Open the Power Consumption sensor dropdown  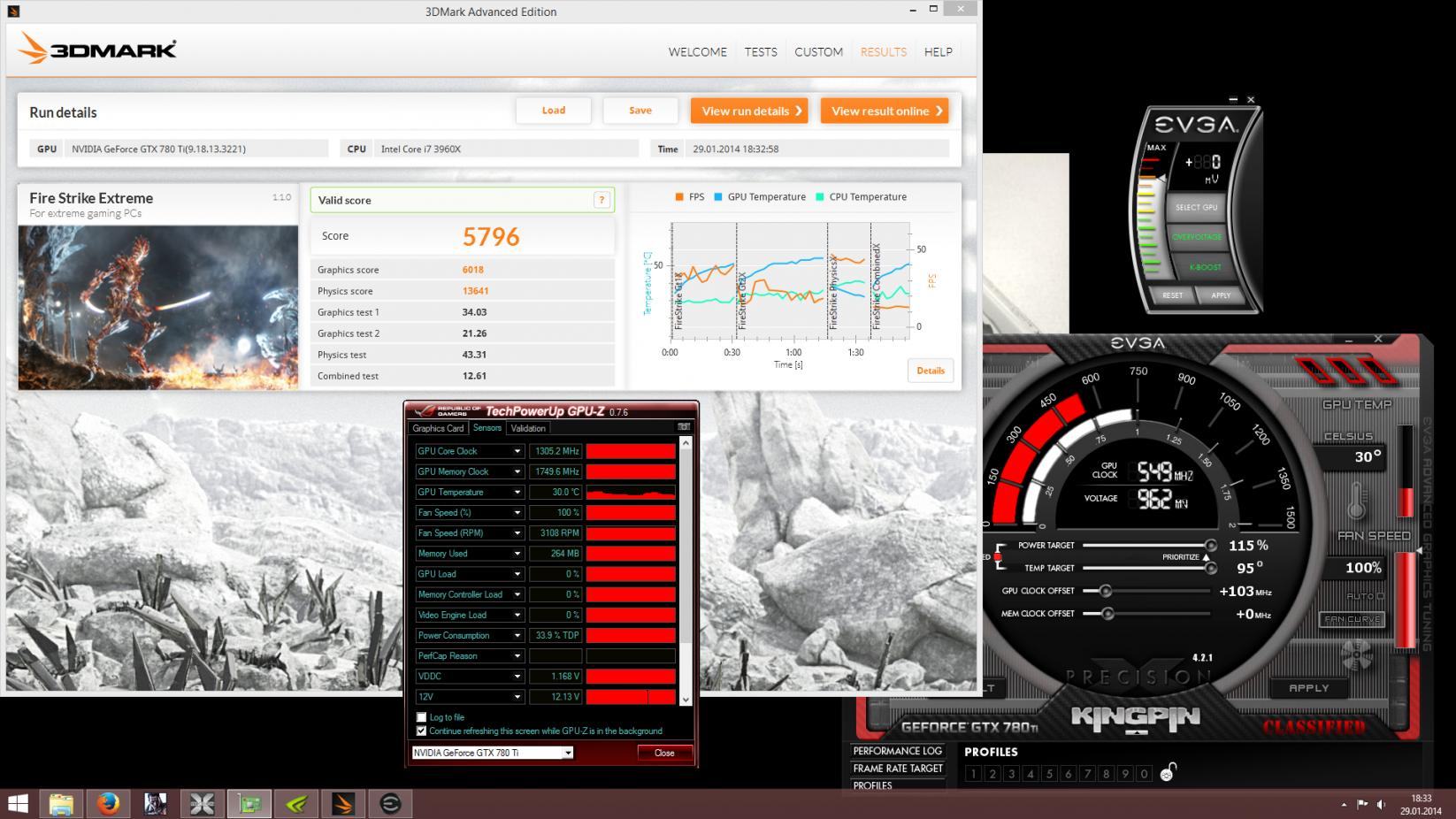point(517,635)
